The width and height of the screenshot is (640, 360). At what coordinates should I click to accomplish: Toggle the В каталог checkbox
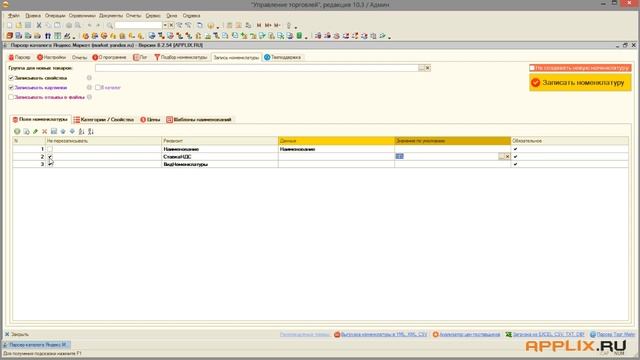point(98,88)
